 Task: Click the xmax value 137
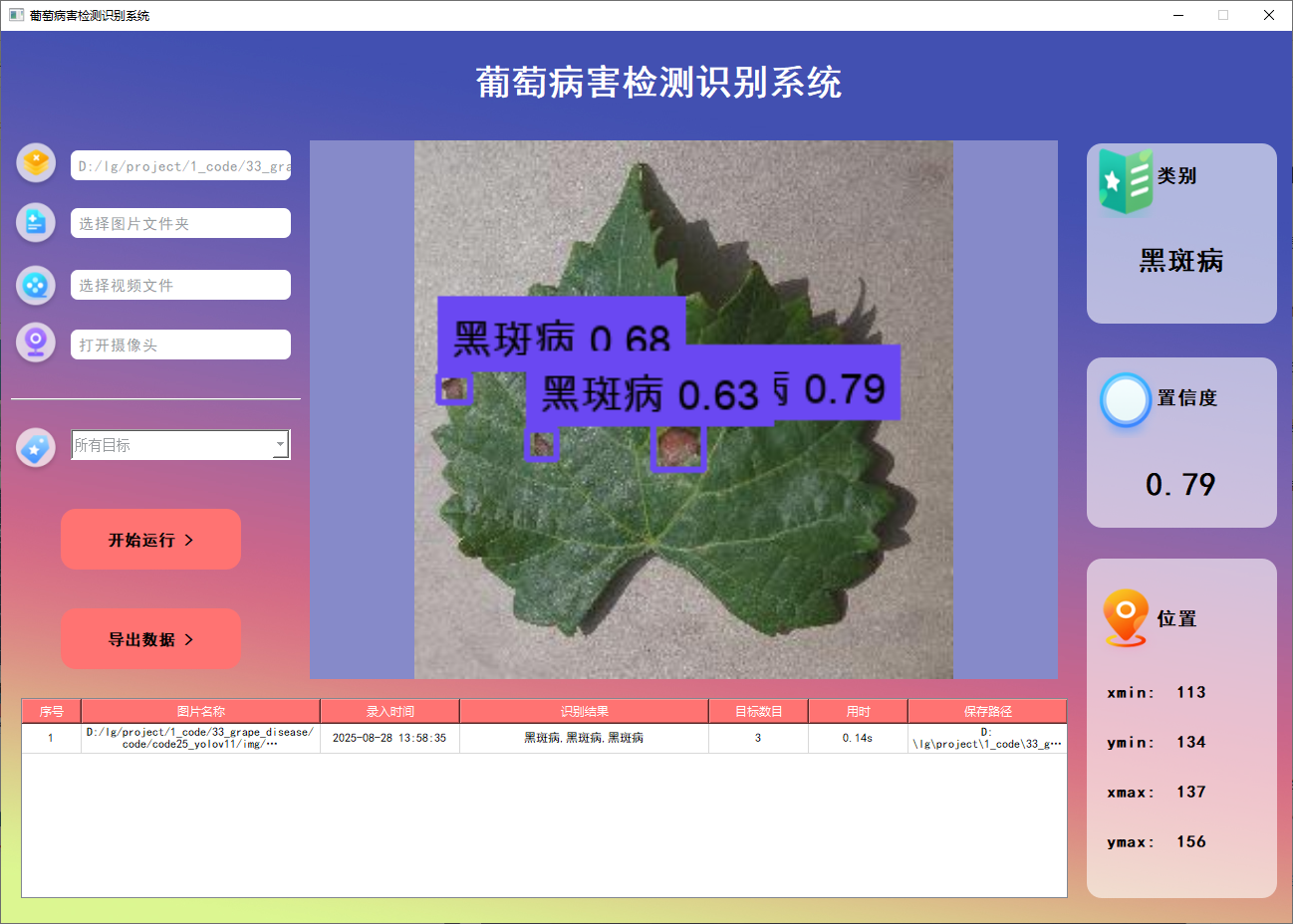click(x=1190, y=792)
